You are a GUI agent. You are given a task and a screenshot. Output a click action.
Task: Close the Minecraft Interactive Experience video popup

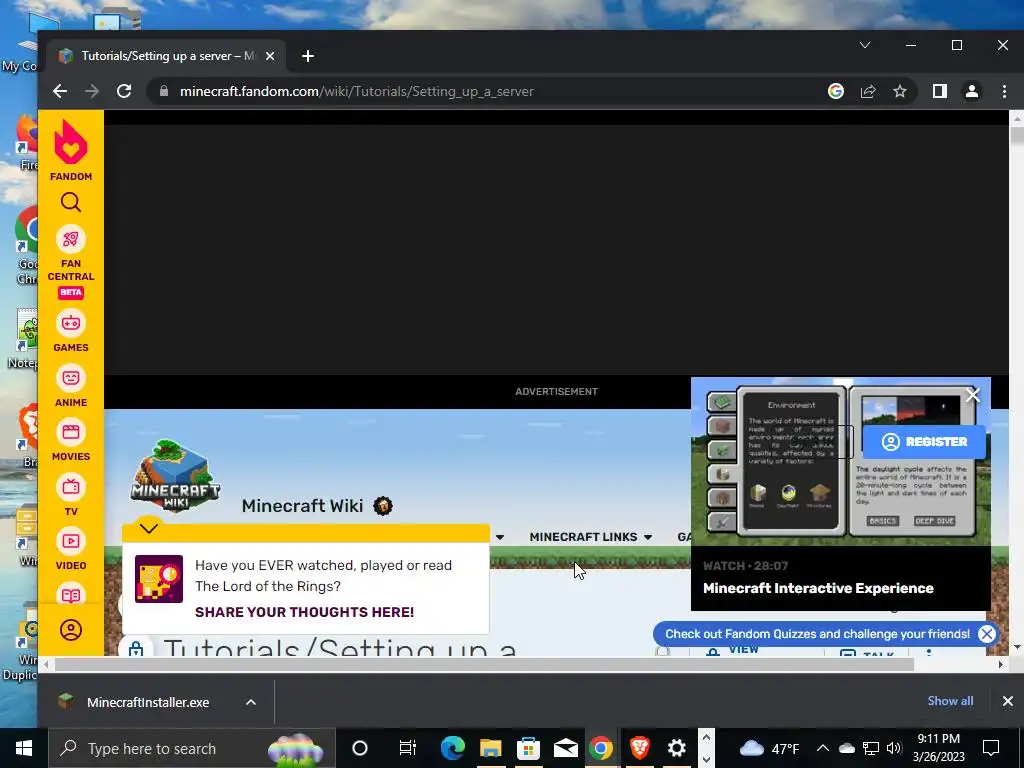973,395
